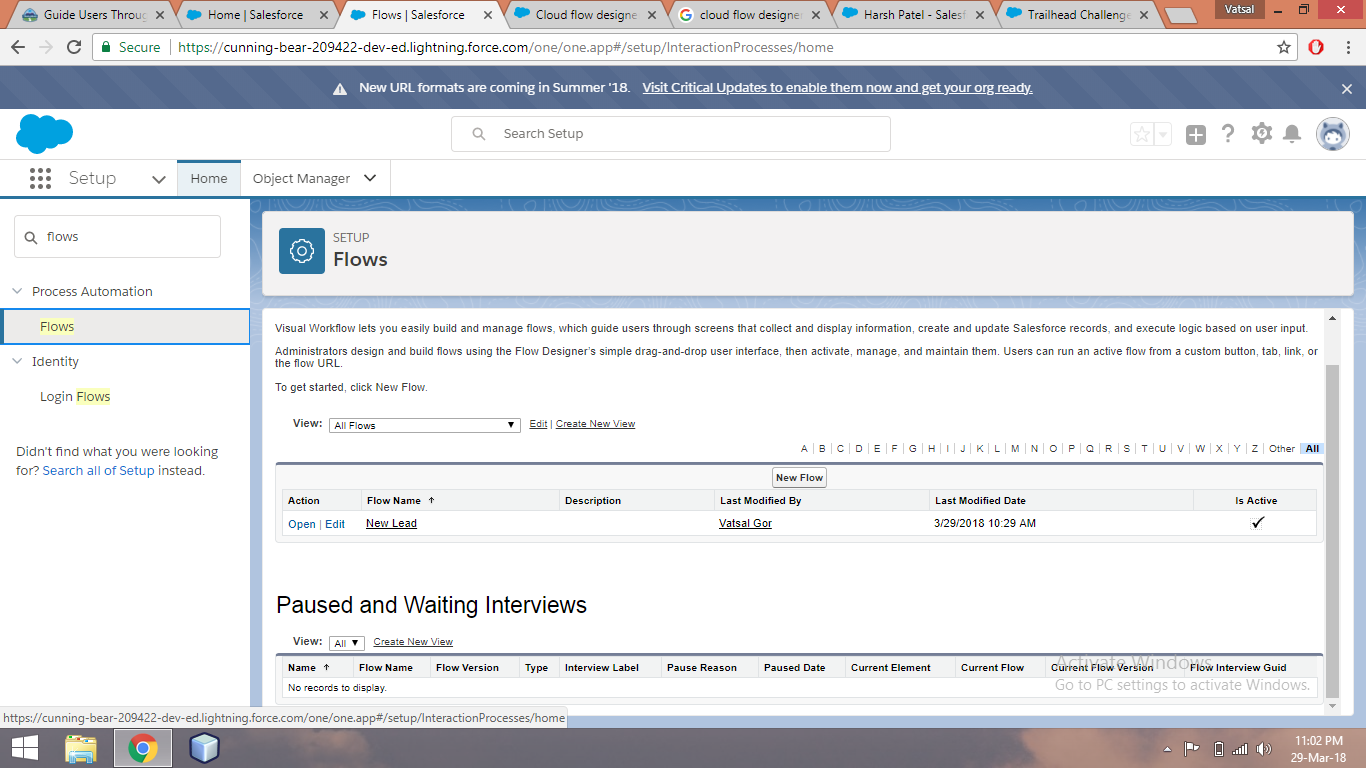Sort flows by the Flow Name column header

[x=394, y=501]
